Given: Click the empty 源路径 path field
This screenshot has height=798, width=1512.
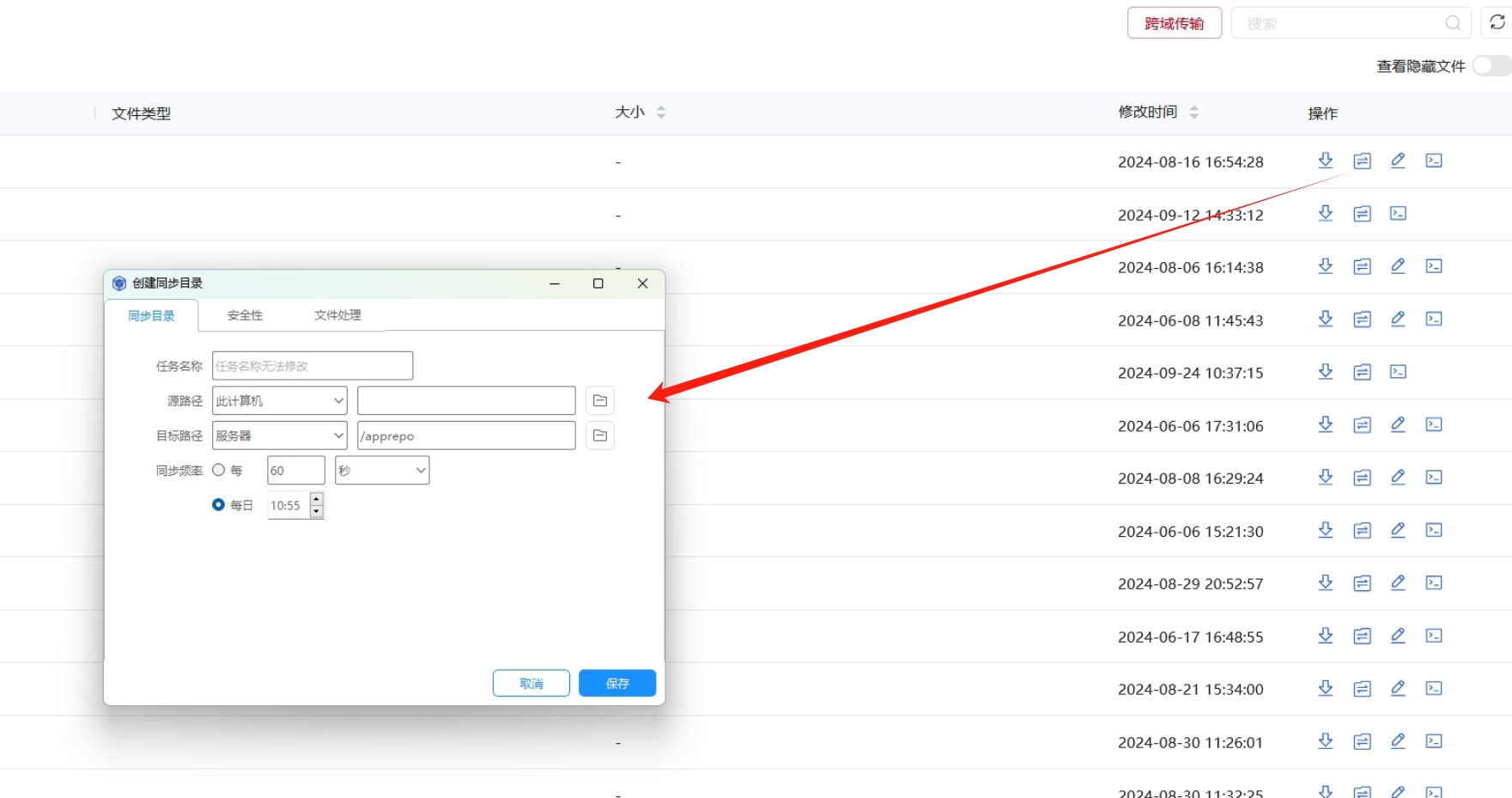Looking at the screenshot, I should (x=466, y=401).
